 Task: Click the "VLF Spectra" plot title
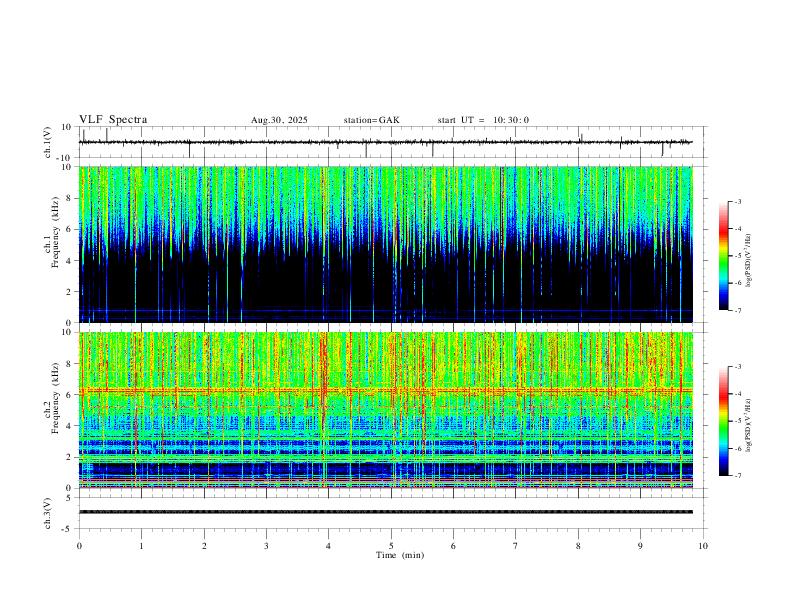113,120
